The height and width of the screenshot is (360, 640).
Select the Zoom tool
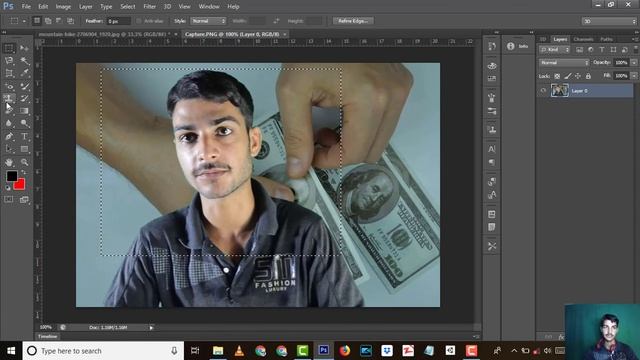click(24, 162)
